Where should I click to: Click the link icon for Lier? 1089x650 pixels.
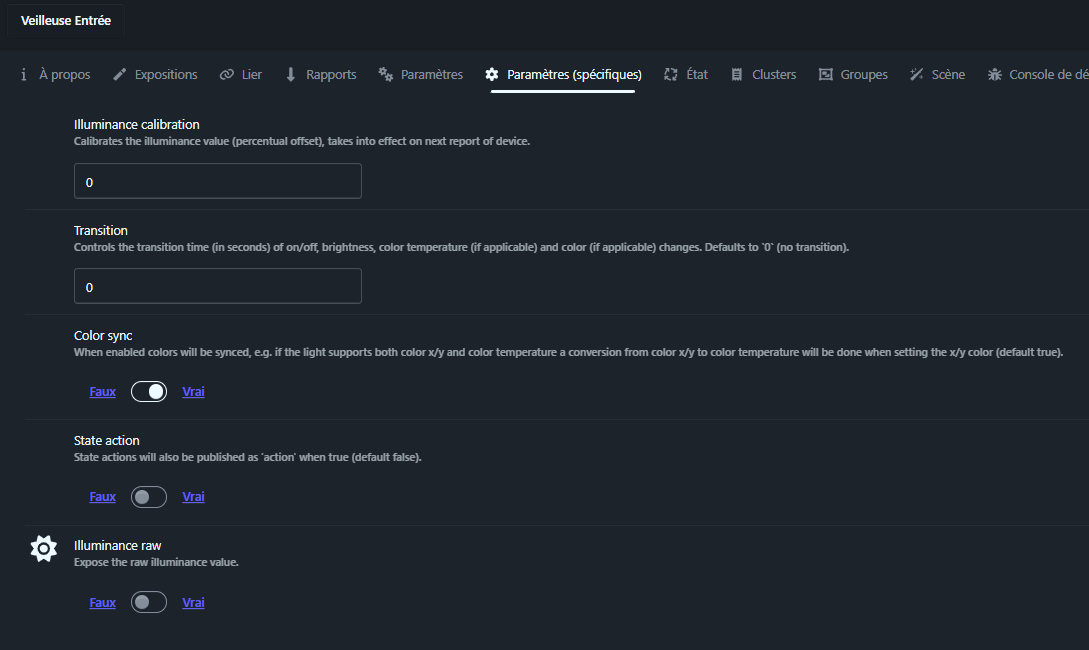pyautogui.click(x=227, y=75)
